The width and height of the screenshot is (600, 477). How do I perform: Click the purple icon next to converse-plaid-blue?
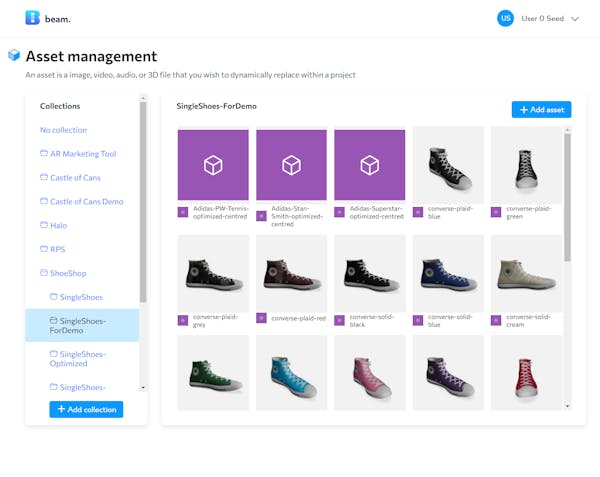418,212
